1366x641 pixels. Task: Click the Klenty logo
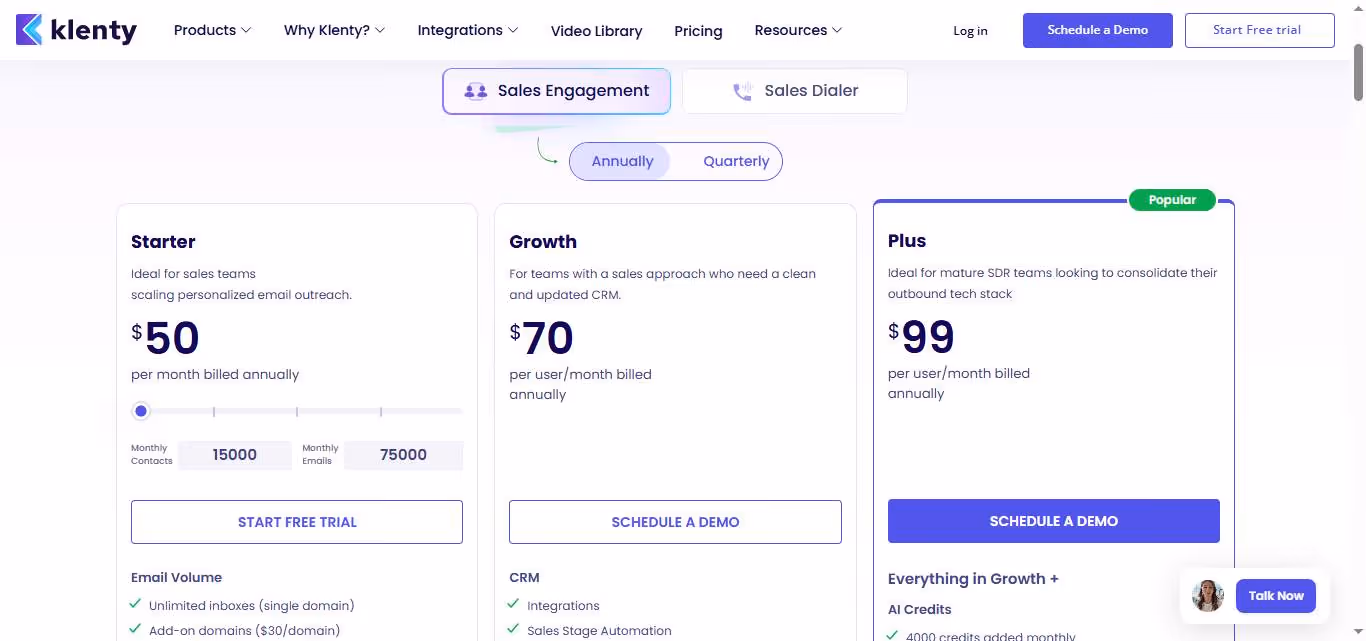click(x=77, y=30)
